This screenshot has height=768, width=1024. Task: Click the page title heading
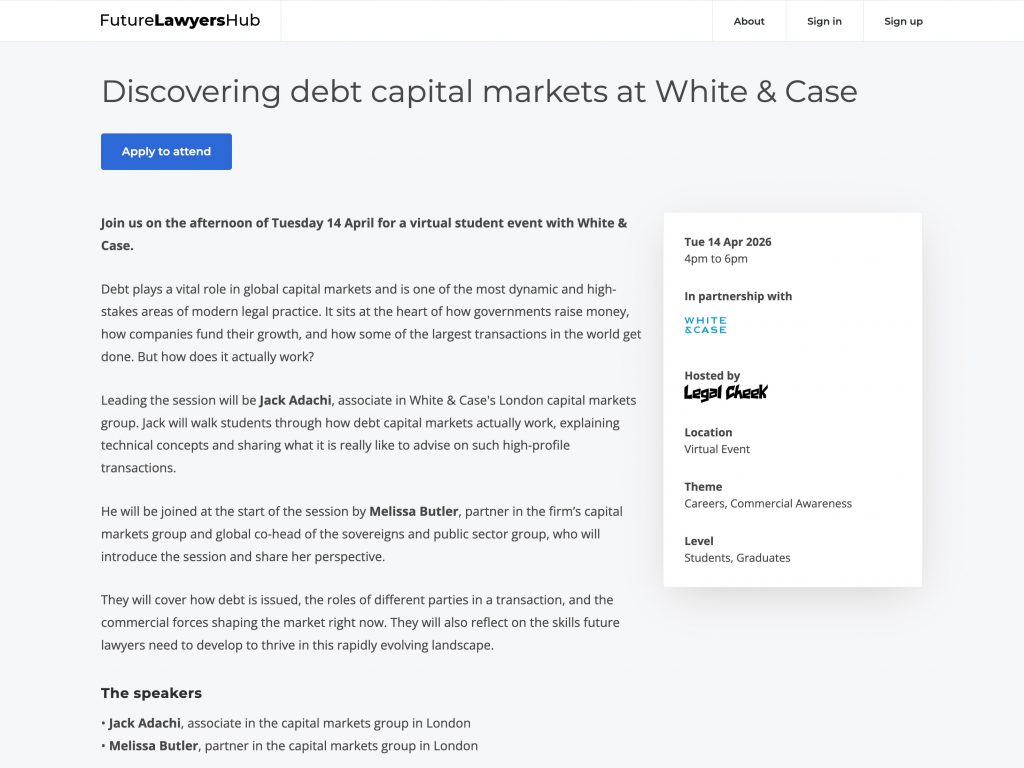(479, 92)
